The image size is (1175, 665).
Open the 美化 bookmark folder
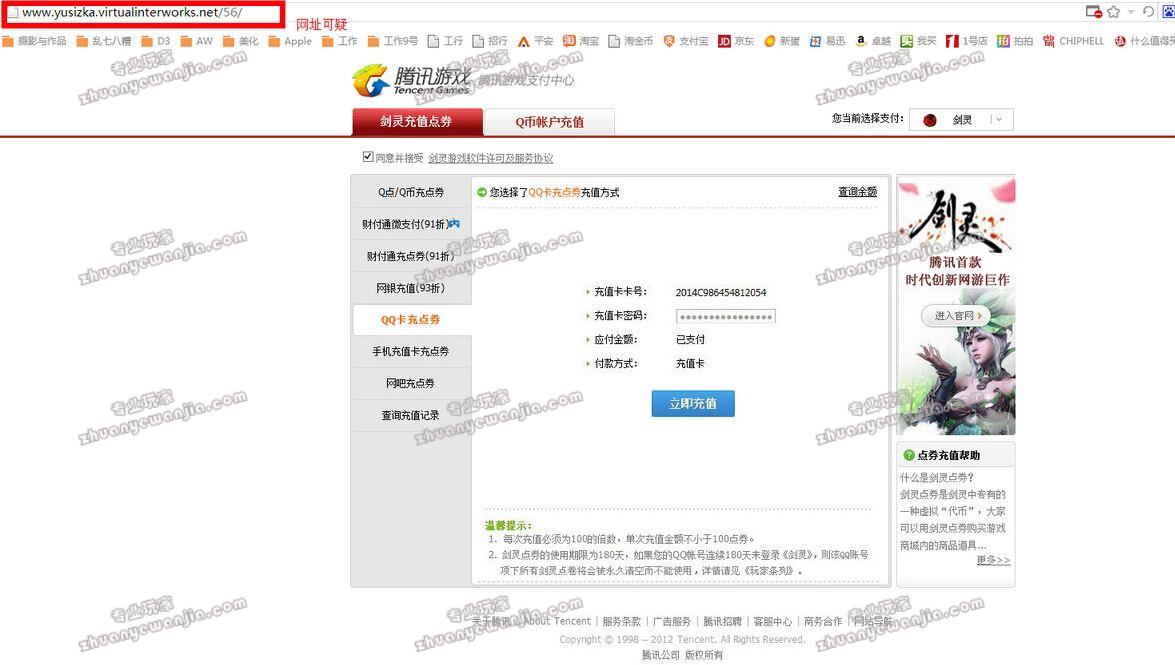click(x=241, y=41)
